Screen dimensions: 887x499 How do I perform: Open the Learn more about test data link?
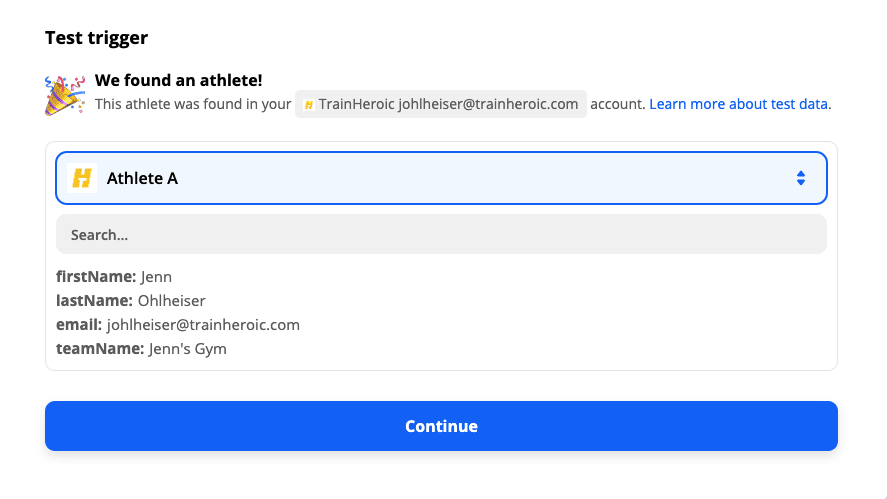point(740,104)
